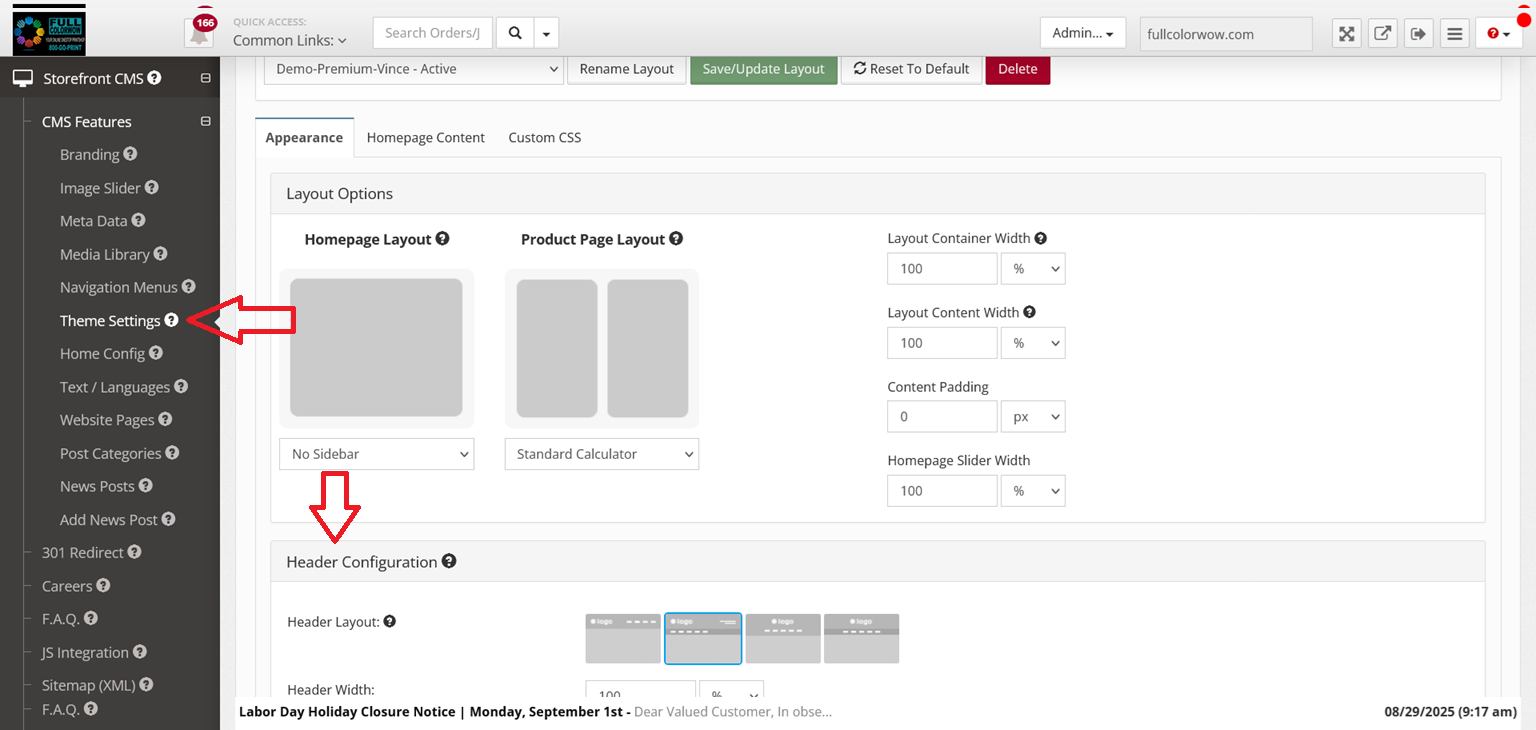The width and height of the screenshot is (1536, 730).
Task: Click help icon next to Theme Settings
Action: coord(172,320)
